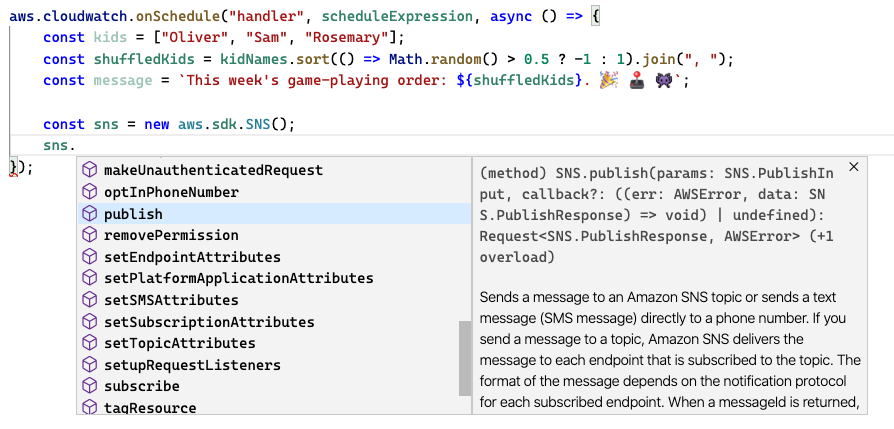The height and width of the screenshot is (429, 894).
Task: Click the cube icon beside setTopicAttributes
Action: tap(90, 343)
